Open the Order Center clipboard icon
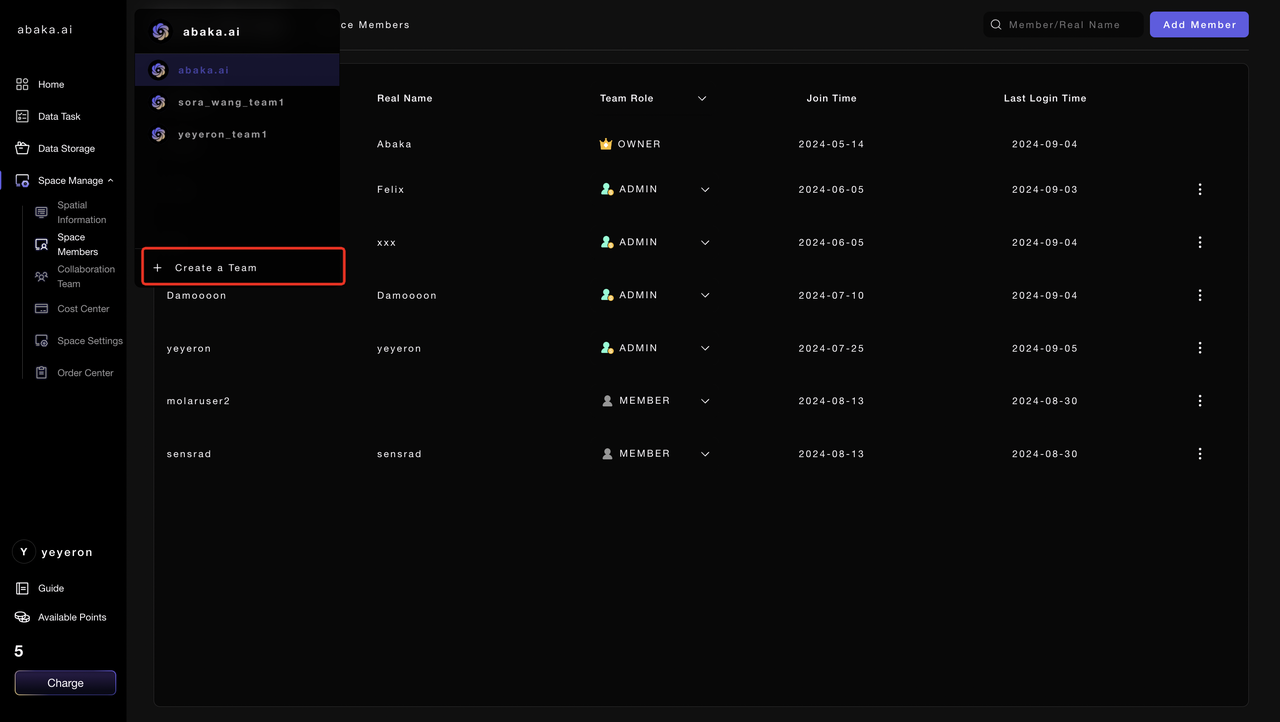 [x=41, y=373]
